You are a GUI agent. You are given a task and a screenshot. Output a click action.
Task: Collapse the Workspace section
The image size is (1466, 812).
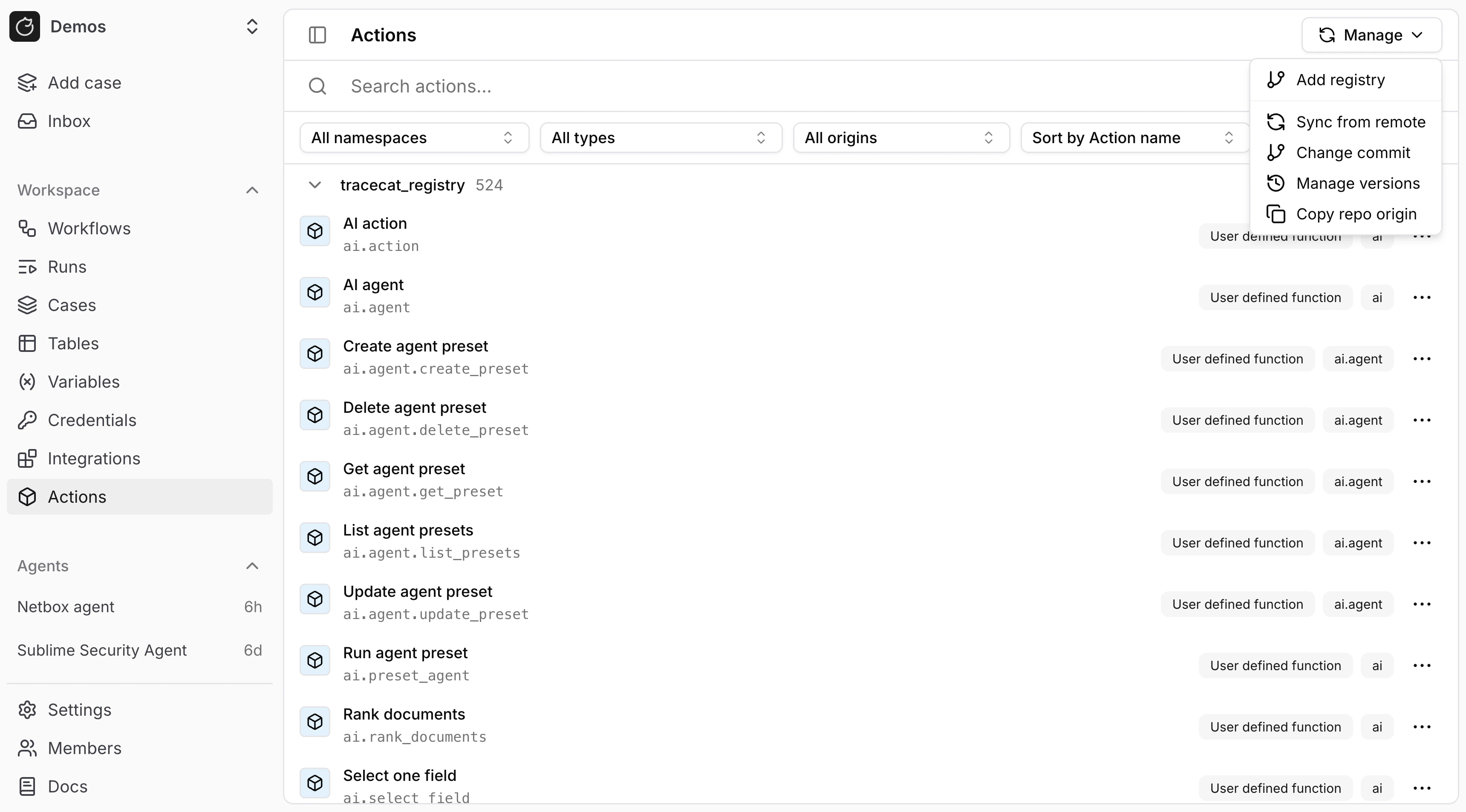pyautogui.click(x=252, y=190)
